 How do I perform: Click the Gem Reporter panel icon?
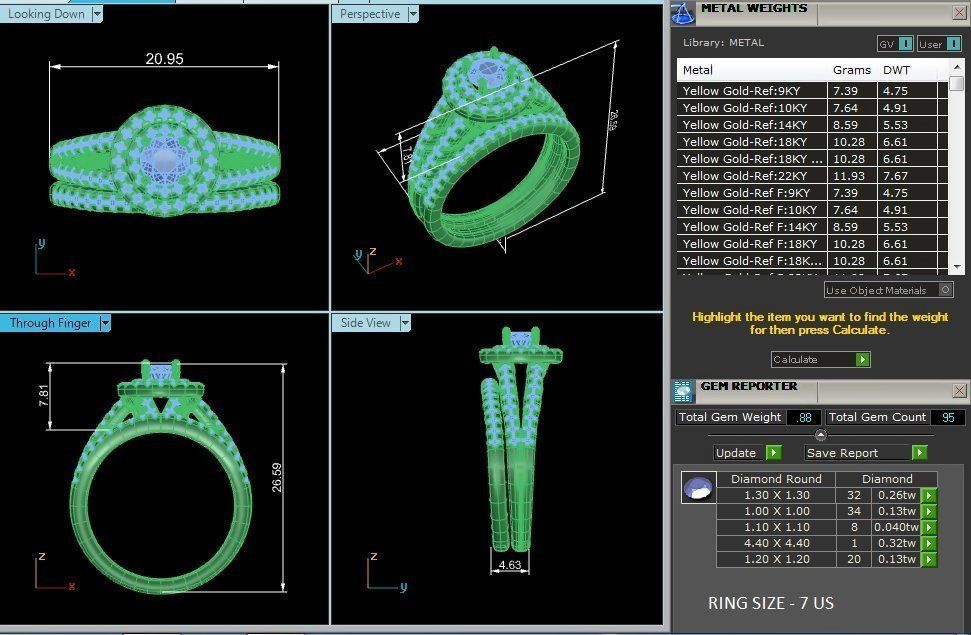click(682, 392)
